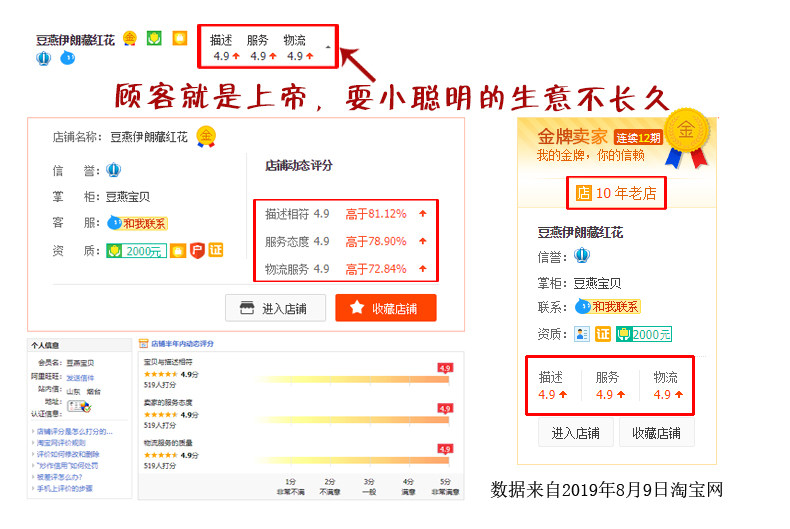This screenshot has width=790, height=529.
Task: Click orange 店 icon beside 10年老店
Action: [x=584, y=192]
